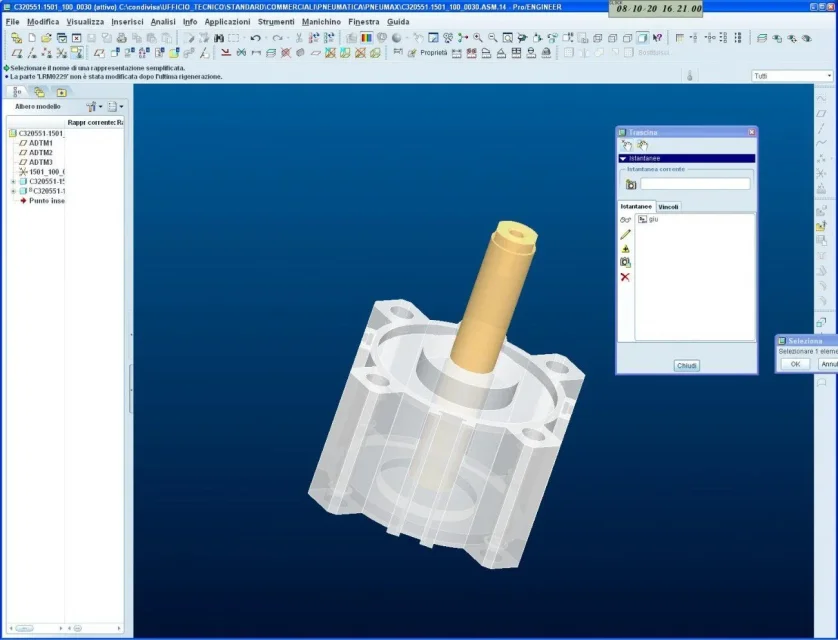This screenshot has width=838, height=640.
Task: Enable no hidden display style icon
Action: [627, 38]
